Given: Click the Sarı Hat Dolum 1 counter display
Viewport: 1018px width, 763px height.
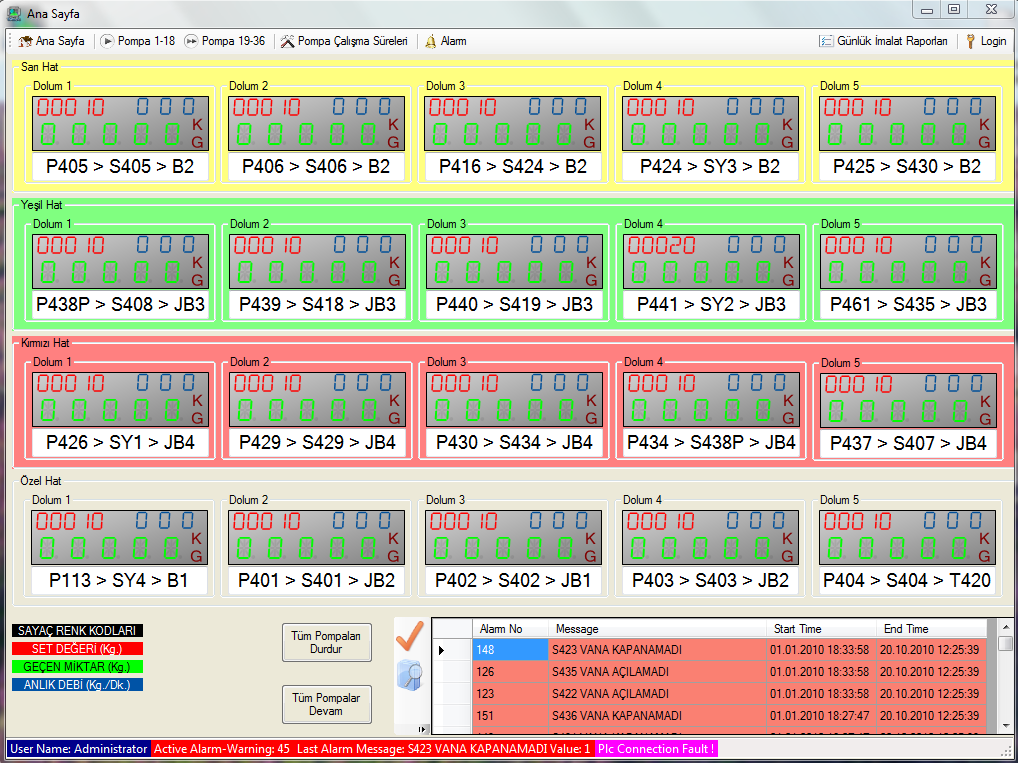Looking at the screenshot, I should click(120, 123).
